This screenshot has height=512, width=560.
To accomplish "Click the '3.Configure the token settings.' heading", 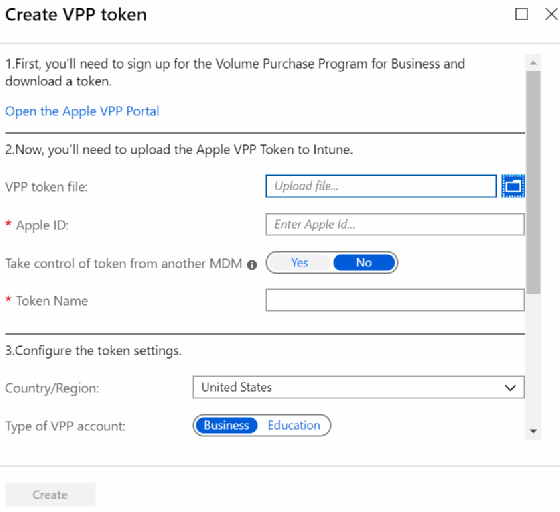I will pos(93,351).
